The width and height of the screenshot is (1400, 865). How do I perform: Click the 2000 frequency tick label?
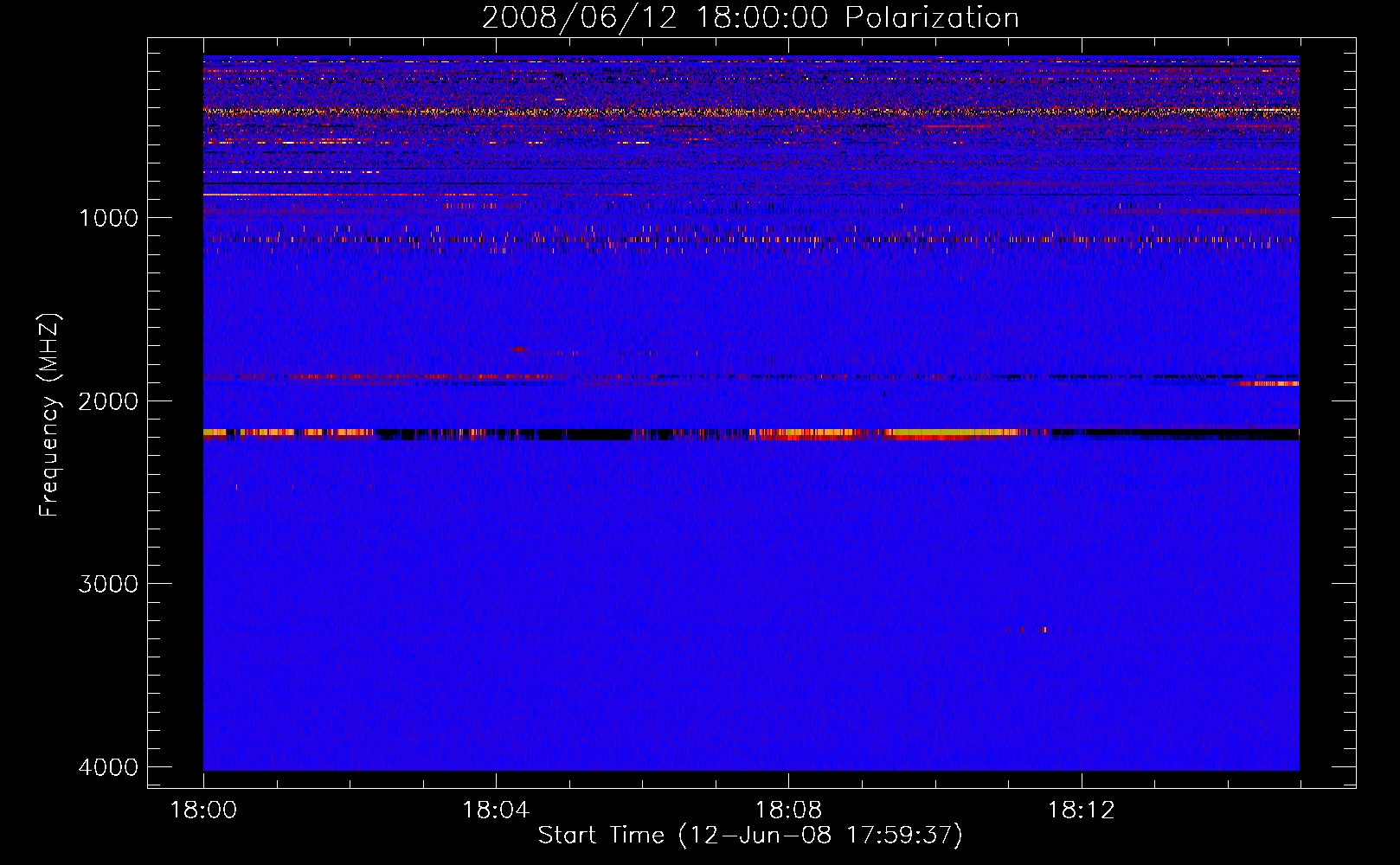(x=108, y=401)
